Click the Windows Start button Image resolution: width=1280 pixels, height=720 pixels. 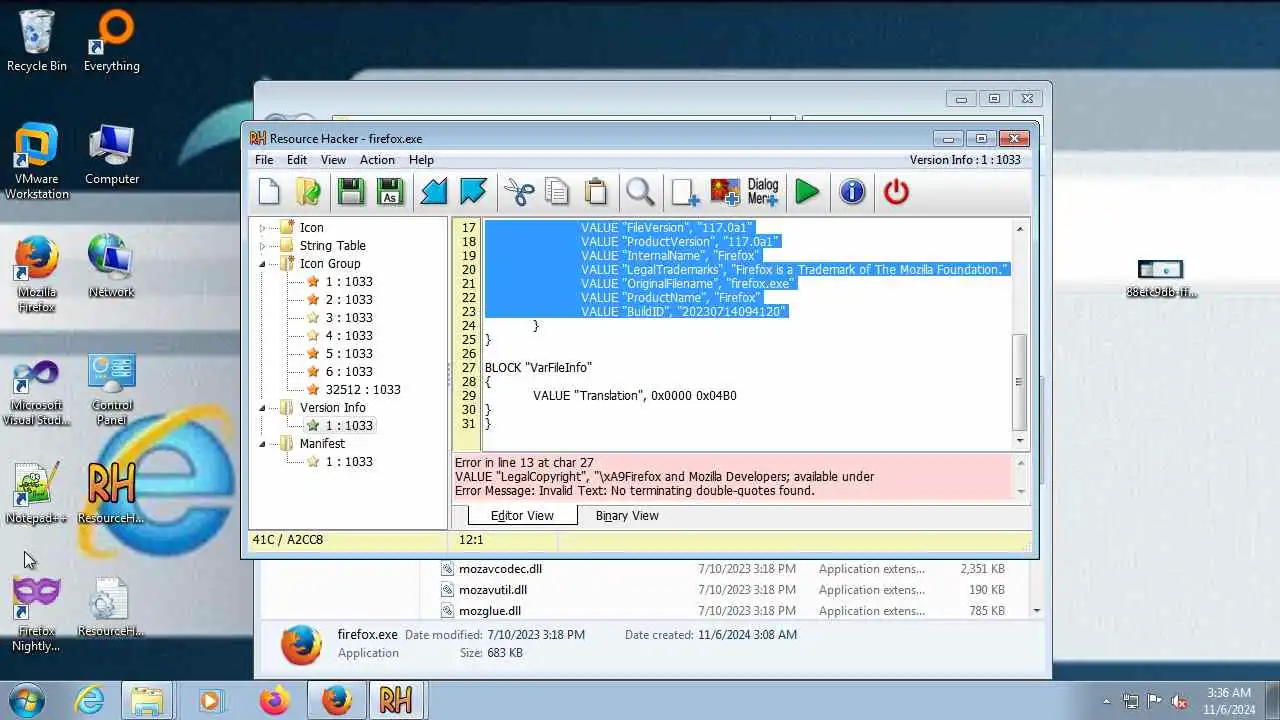(x=27, y=700)
